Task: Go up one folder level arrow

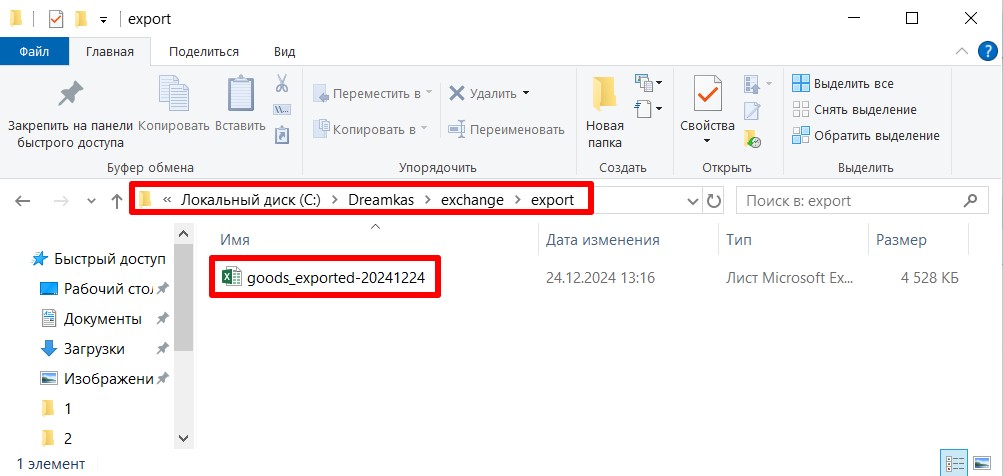Action: [x=116, y=201]
